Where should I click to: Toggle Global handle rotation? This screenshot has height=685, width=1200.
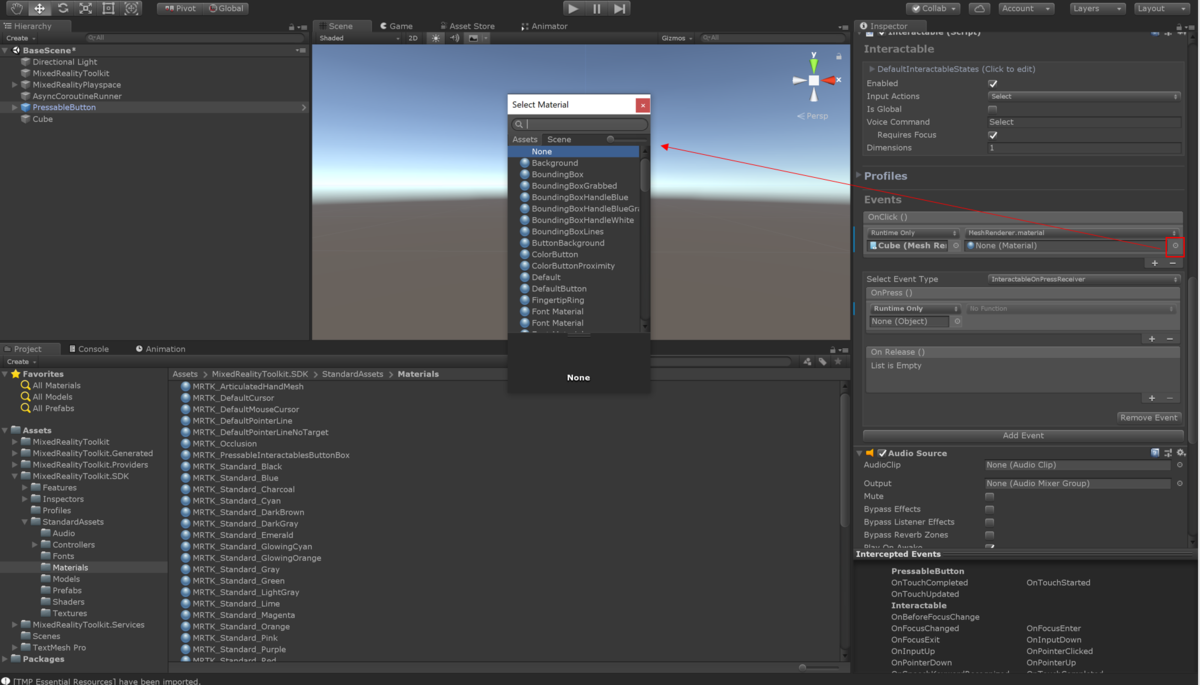226,8
